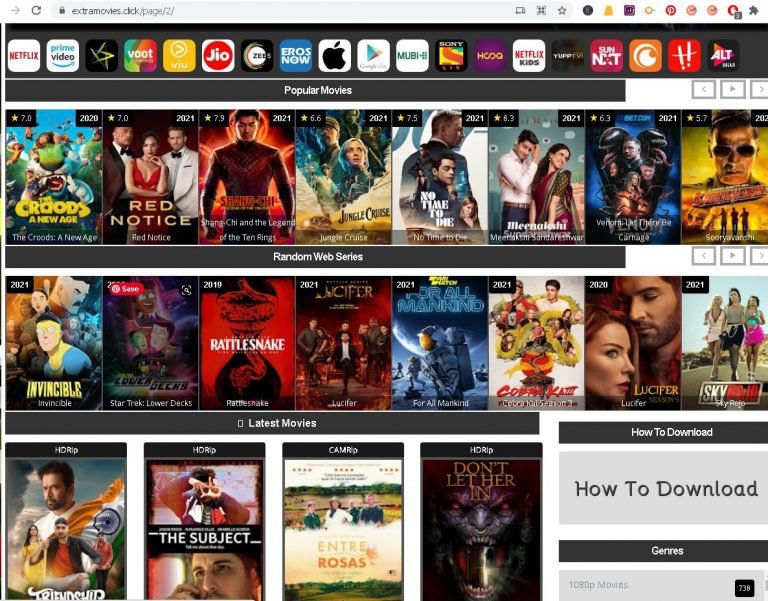The image size is (768, 601).
Task: Open the Viu yellow icon
Action: [179, 56]
